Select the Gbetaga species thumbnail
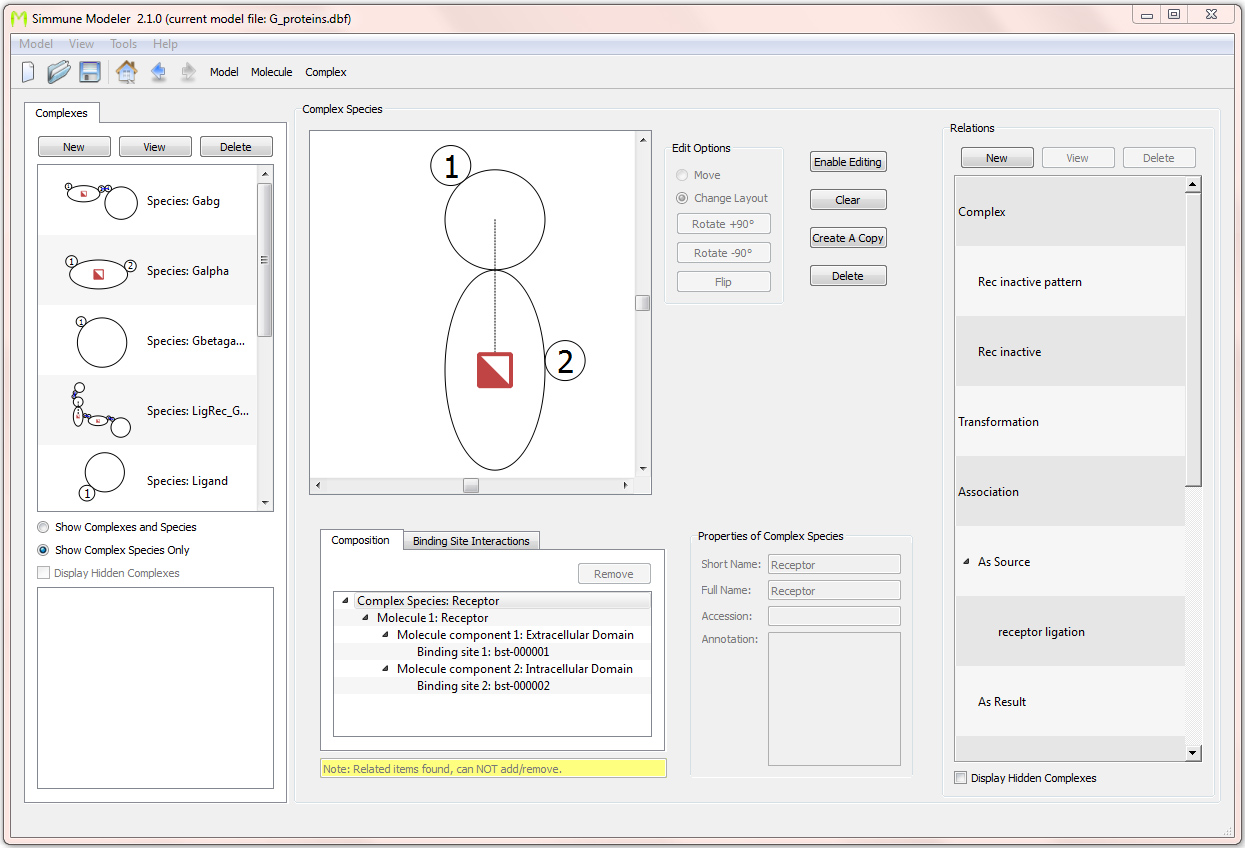 click(101, 341)
